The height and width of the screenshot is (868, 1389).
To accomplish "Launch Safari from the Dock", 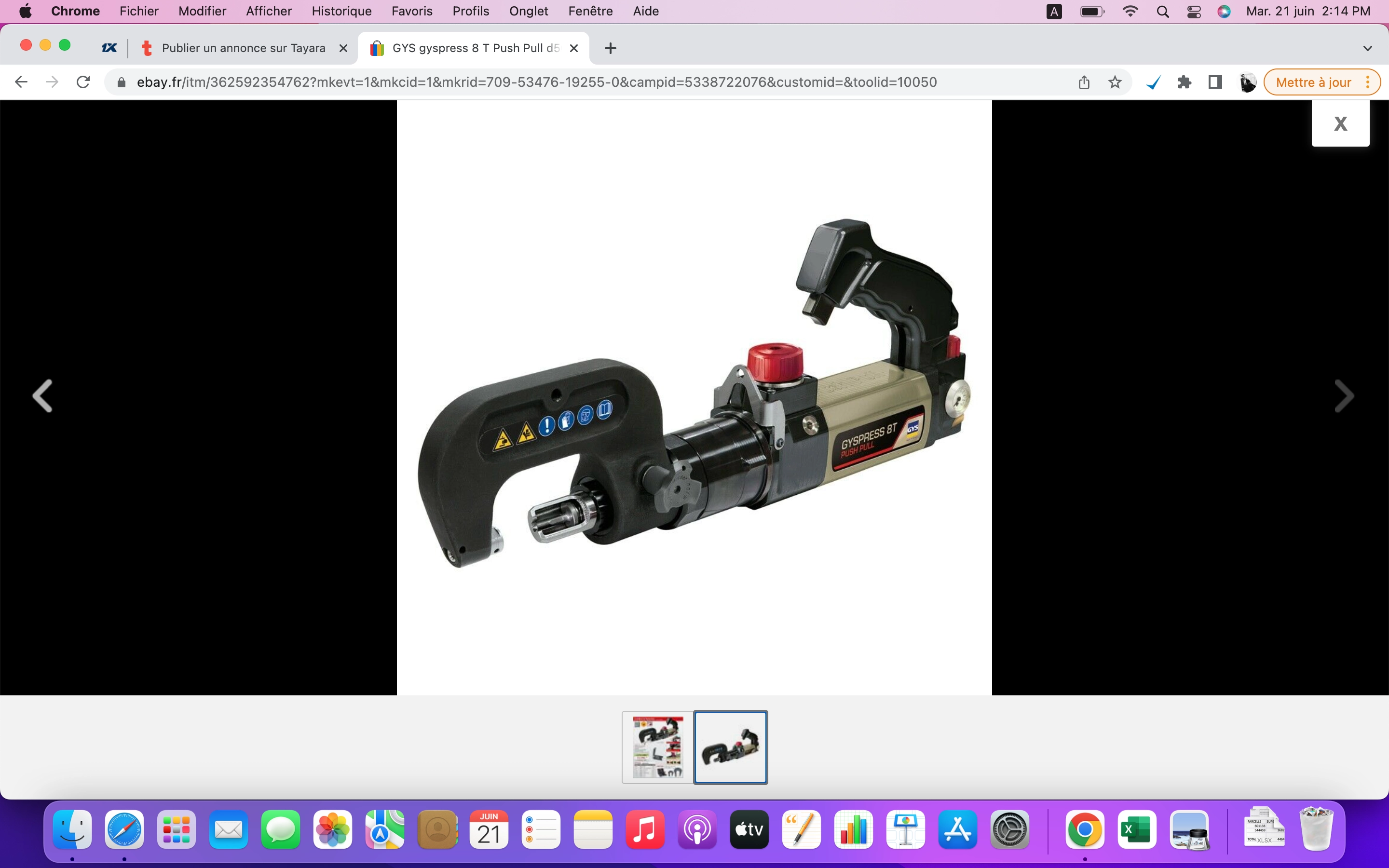I will pos(124,829).
